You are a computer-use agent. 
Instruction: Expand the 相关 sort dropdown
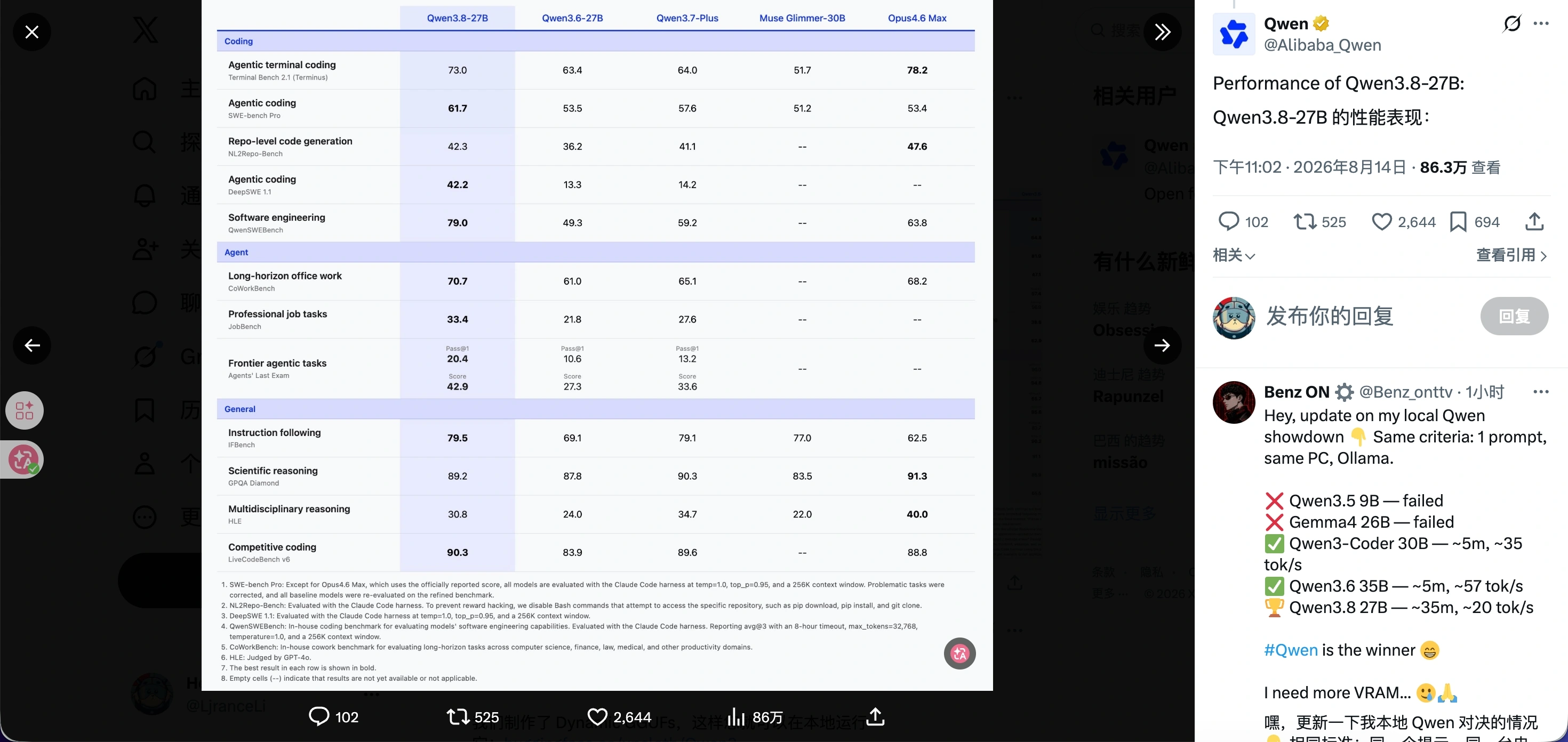click(1234, 255)
